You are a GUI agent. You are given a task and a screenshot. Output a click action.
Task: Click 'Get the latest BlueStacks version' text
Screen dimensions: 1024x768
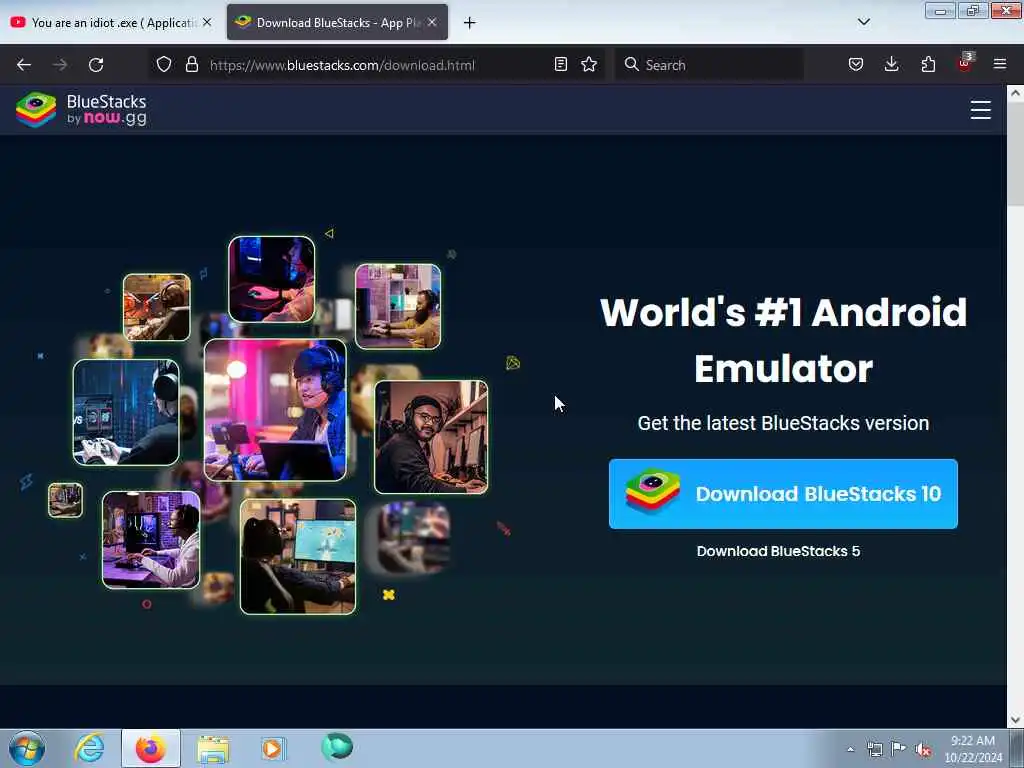click(783, 423)
